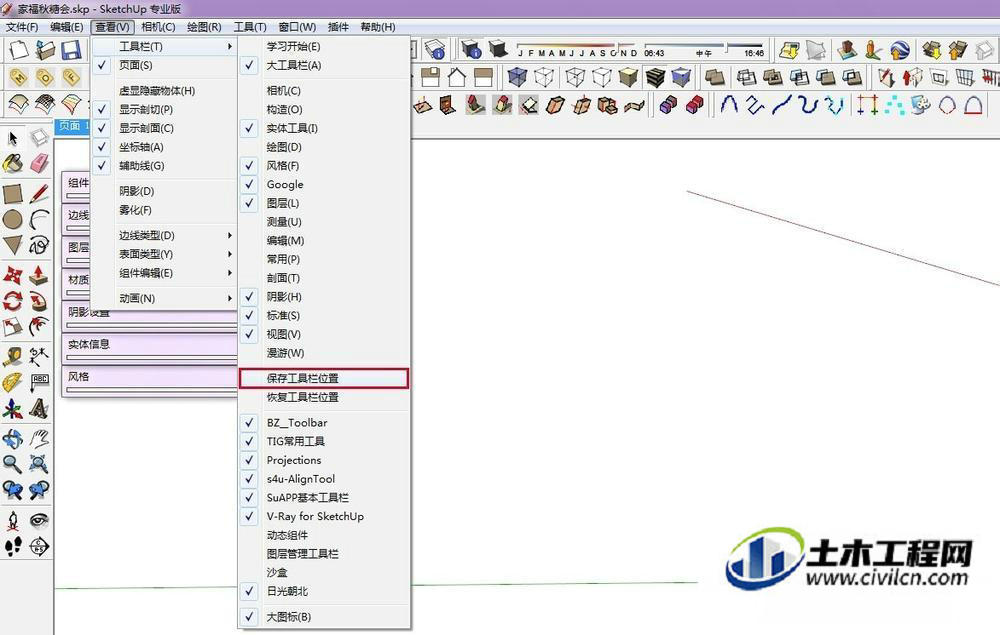Choose the Rectangle drawing tool
Screen dimensions: 1000x635
click(13, 193)
